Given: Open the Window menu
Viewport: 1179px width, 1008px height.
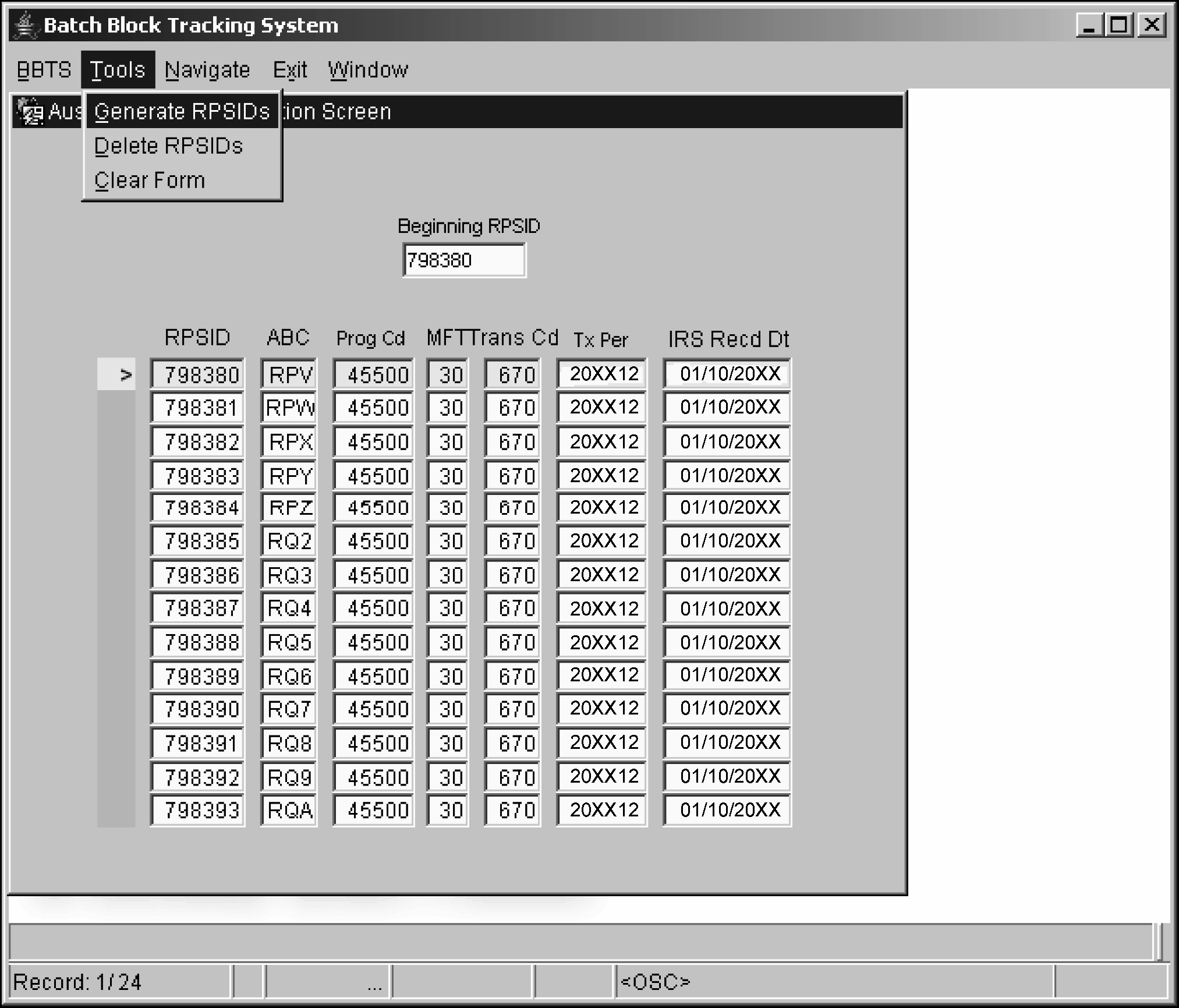Looking at the screenshot, I should (x=368, y=70).
